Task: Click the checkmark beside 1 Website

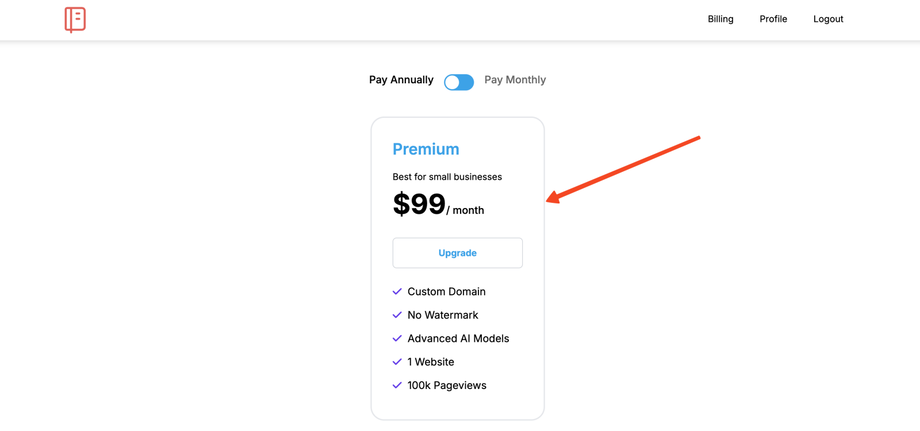Action: click(397, 362)
